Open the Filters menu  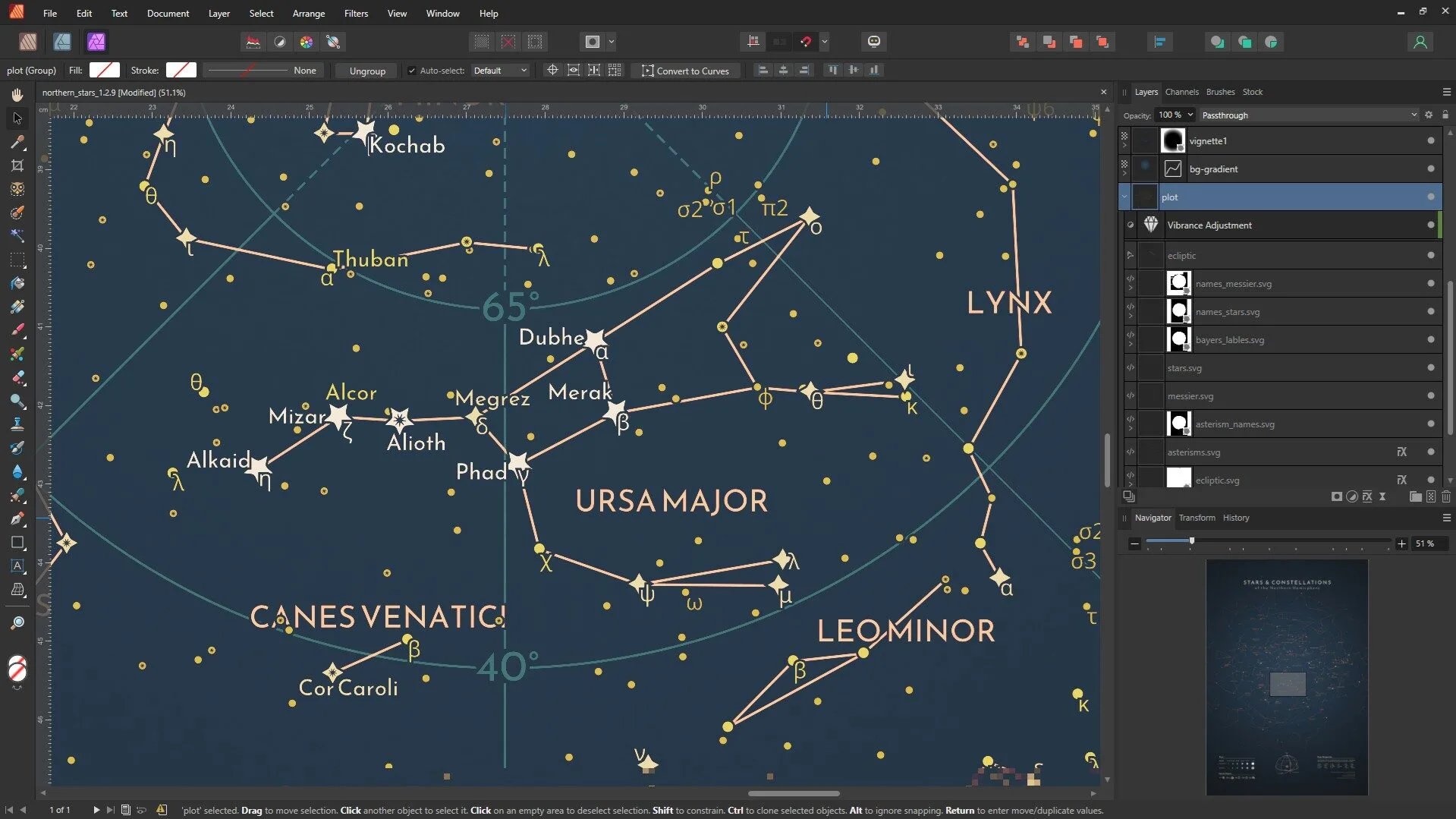[356, 13]
